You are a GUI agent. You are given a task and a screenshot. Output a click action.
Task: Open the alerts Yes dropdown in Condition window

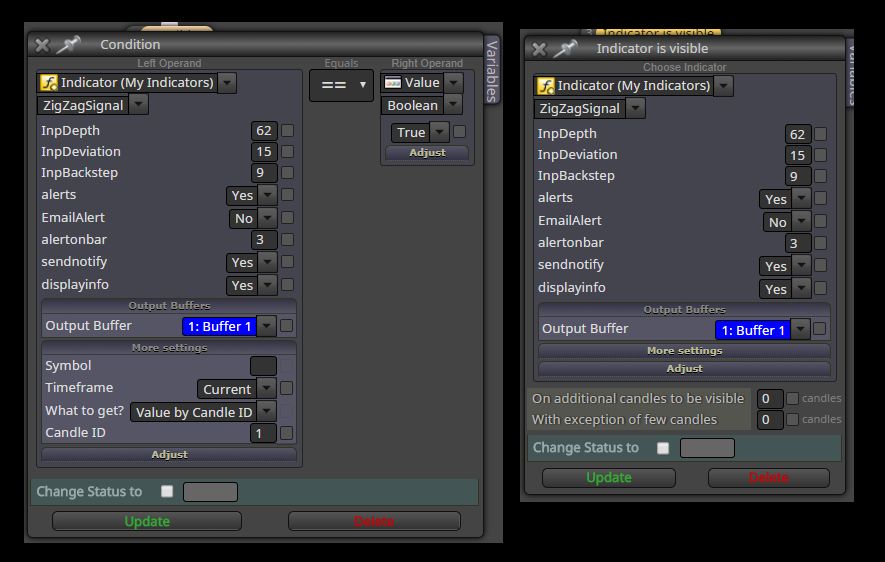point(268,195)
